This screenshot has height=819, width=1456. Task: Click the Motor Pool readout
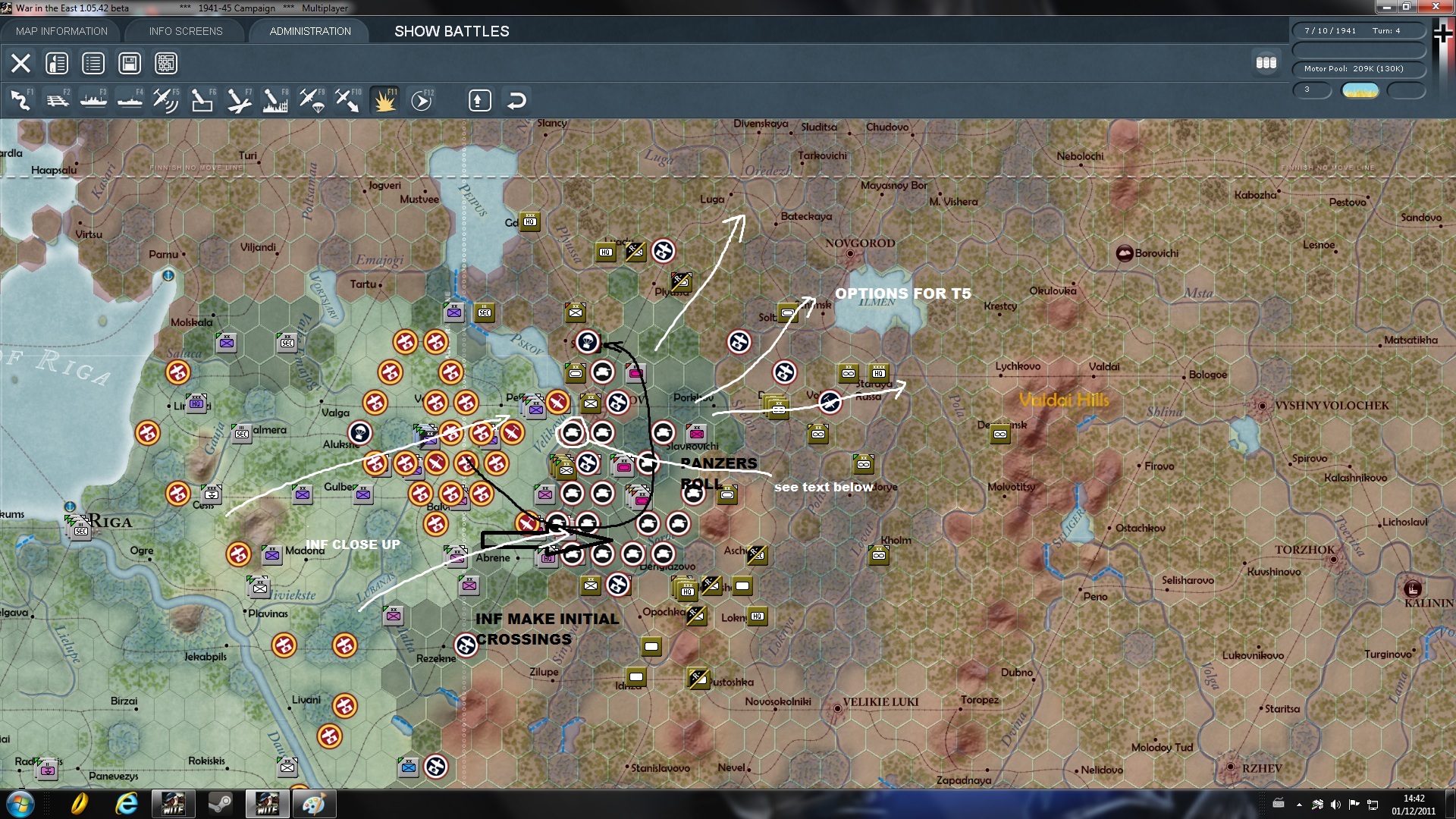click(x=1359, y=69)
